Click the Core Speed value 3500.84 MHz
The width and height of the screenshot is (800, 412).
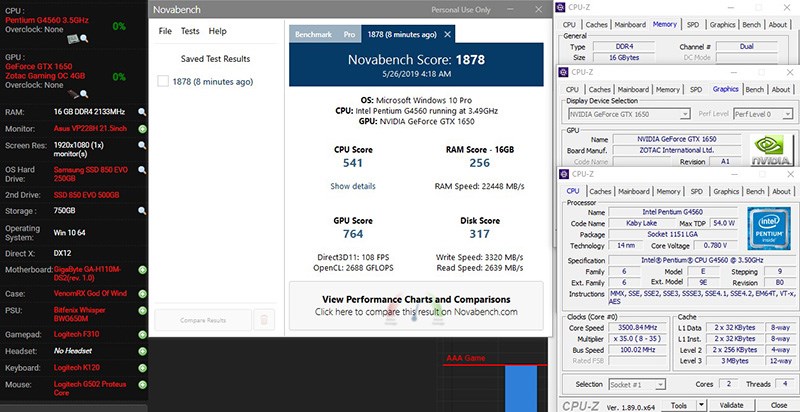point(636,327)
